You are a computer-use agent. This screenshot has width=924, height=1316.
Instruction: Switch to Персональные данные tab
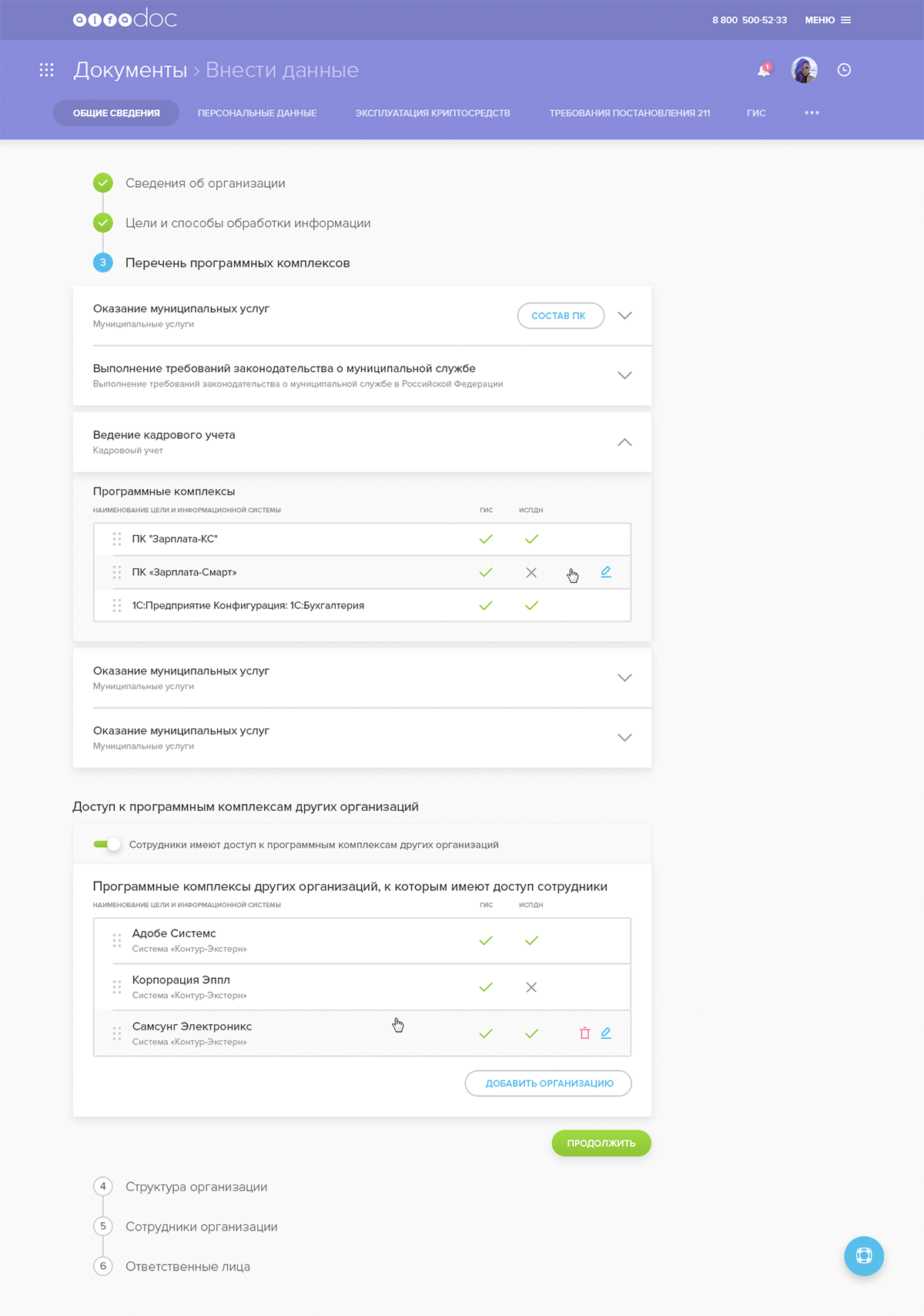257,113
